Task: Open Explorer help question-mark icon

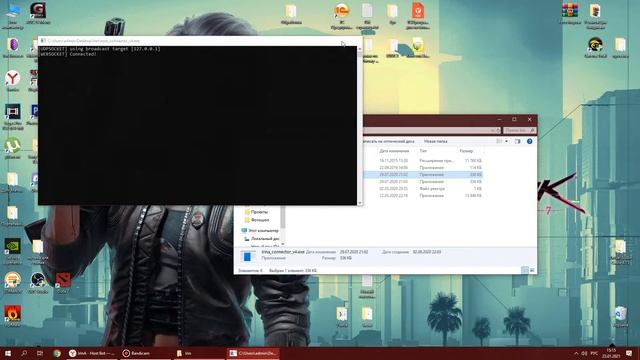Action: 529,141
